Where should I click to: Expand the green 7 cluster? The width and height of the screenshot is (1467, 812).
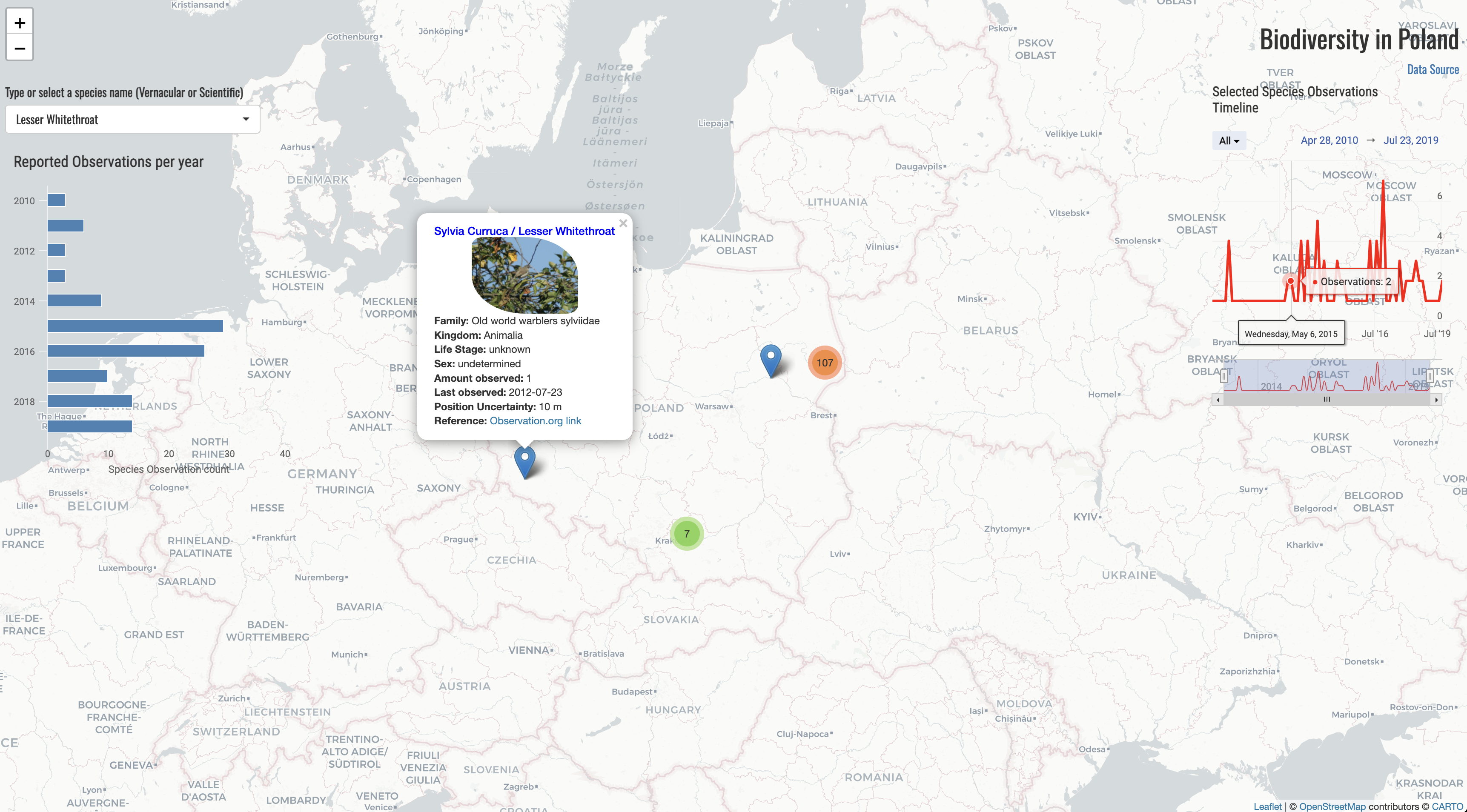[x=687, y=534]
